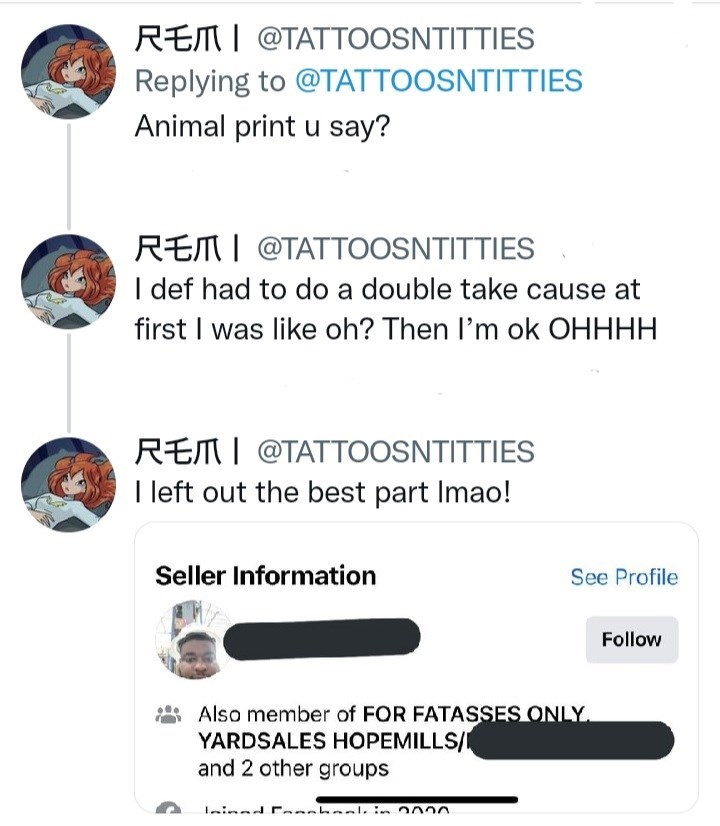
Task: Open YARDSALES HOPEMILLS group link
Action: pos(333,741)
